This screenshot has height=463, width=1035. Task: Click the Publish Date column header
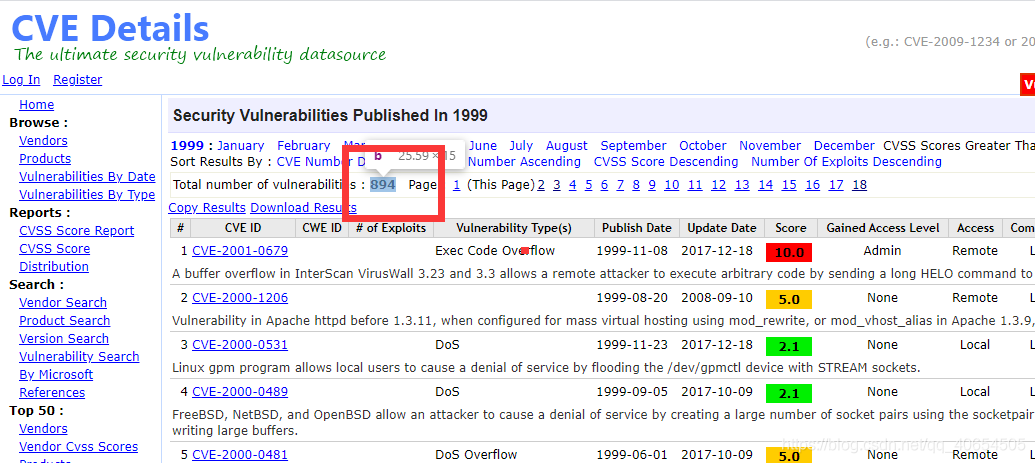click(x=636, y=228)
